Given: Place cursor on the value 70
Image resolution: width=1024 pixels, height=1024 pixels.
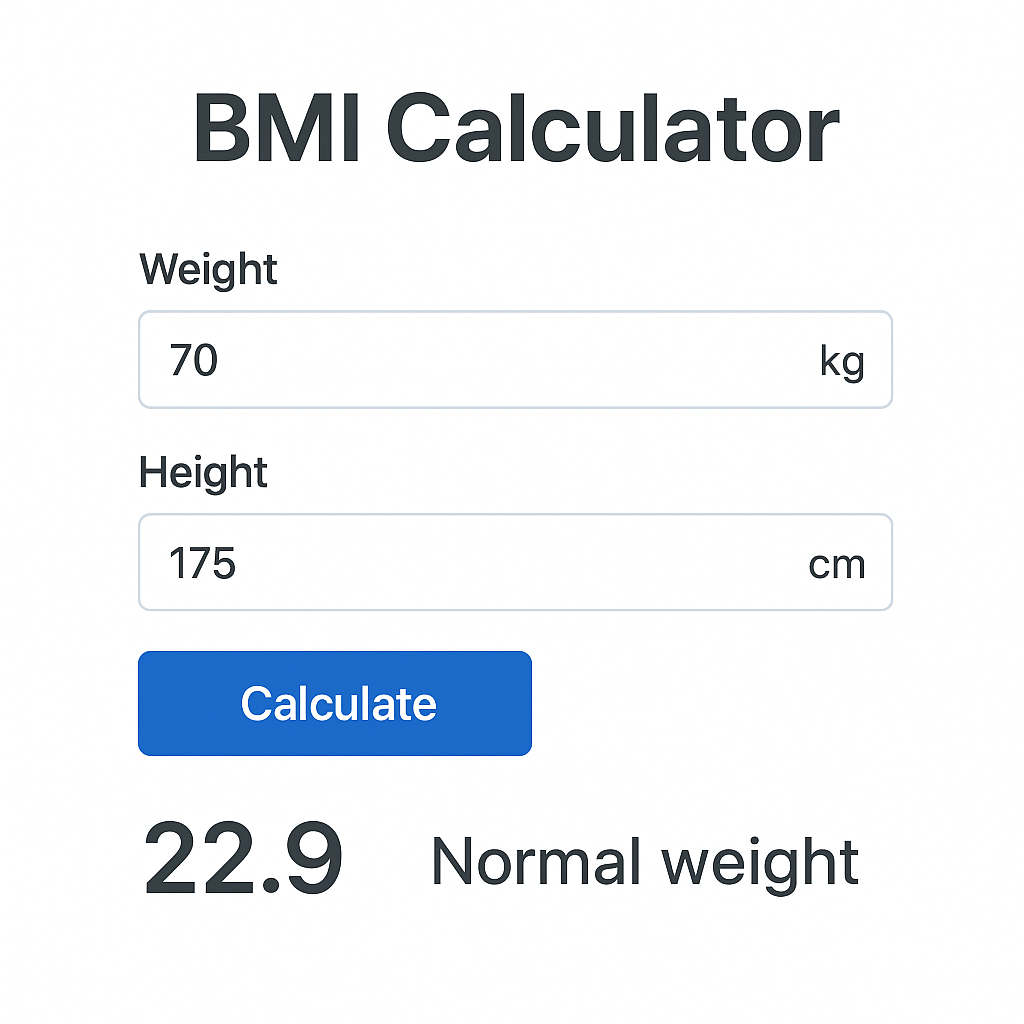Looking at the screenshot, I should pos(194,360).
